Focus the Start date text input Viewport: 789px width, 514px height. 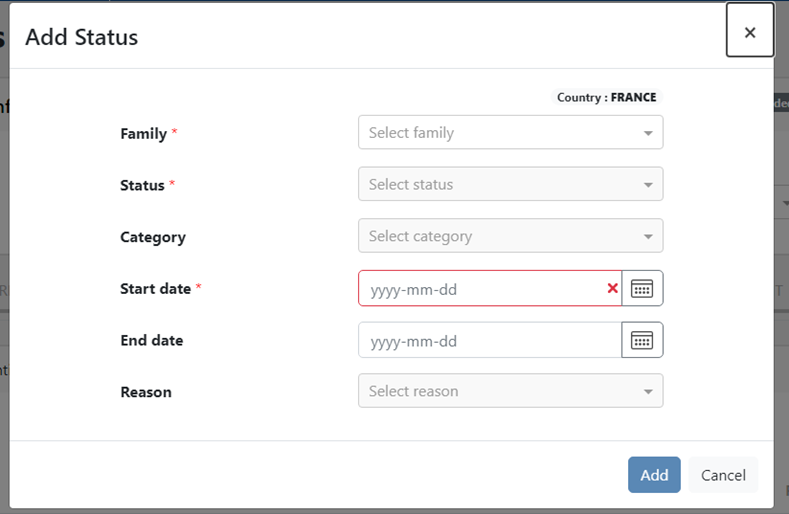(480, 289)
